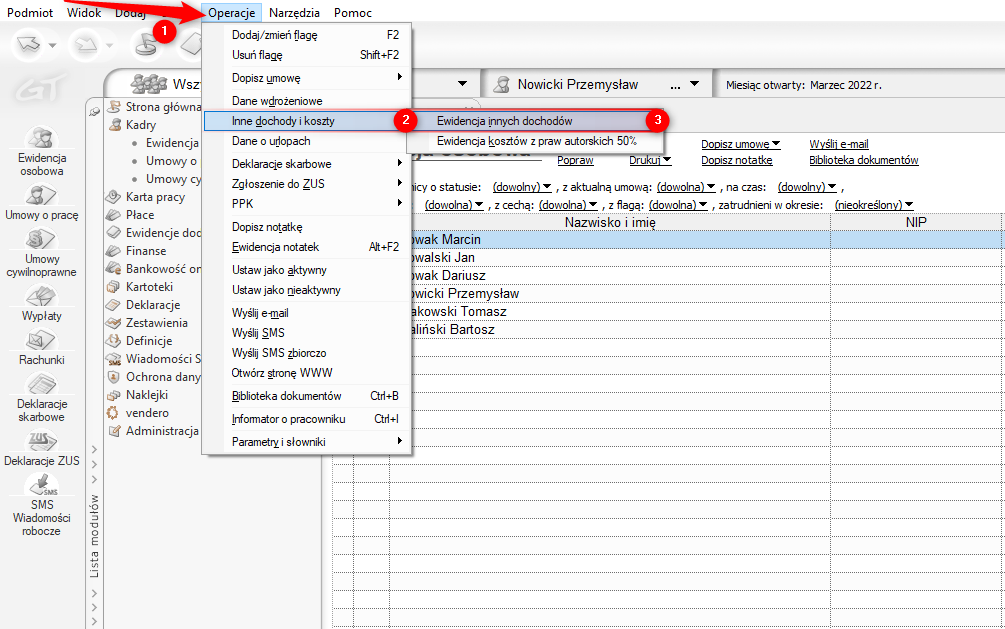Click the Finanse module icon
1005x629 pixels.
[113, 250]
